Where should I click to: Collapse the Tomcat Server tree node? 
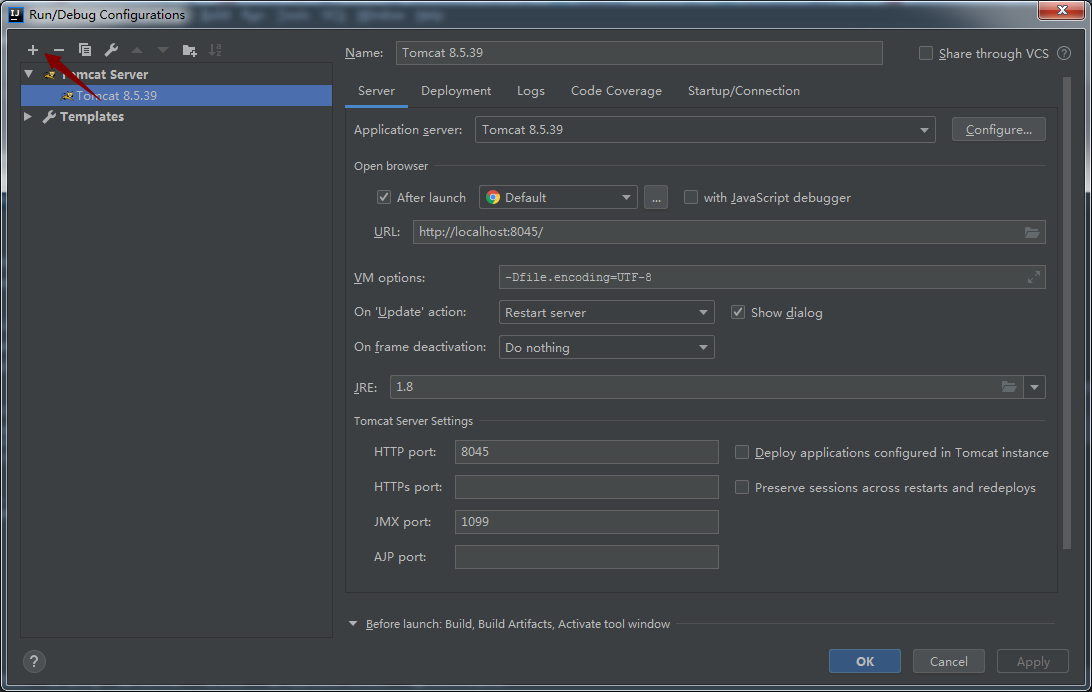coord(29,74)
